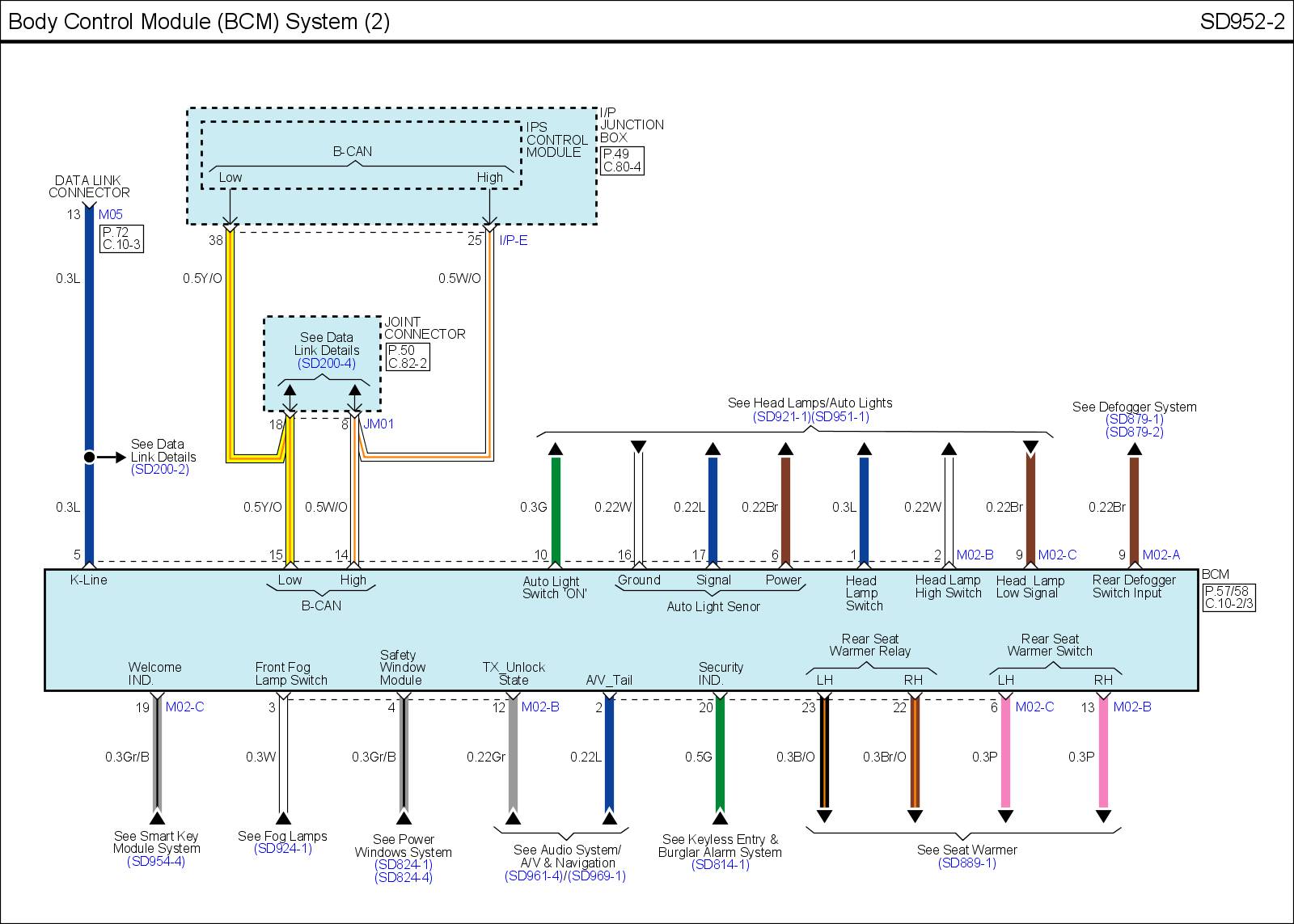The height and width of the screenshot is (924, 1294).
Task: Open the SD879-1 defogger system link
Action: point(1134,420)
